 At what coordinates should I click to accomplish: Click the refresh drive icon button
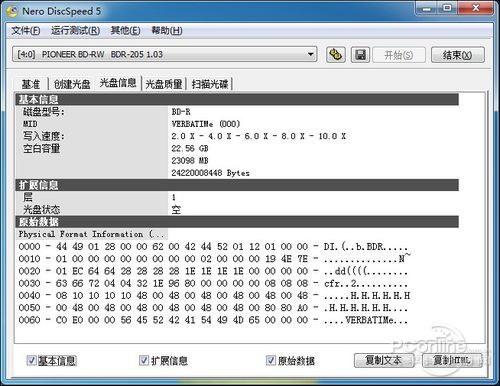[335, 54]
